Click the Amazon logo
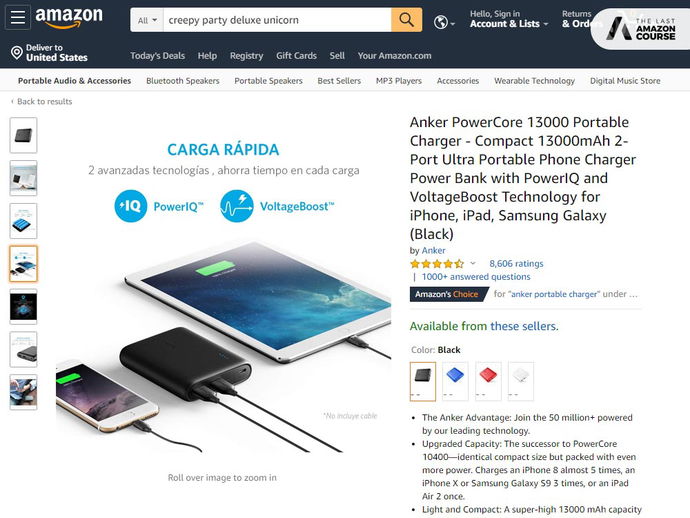The width and height of the screenshot is (690, 518). 69,18
